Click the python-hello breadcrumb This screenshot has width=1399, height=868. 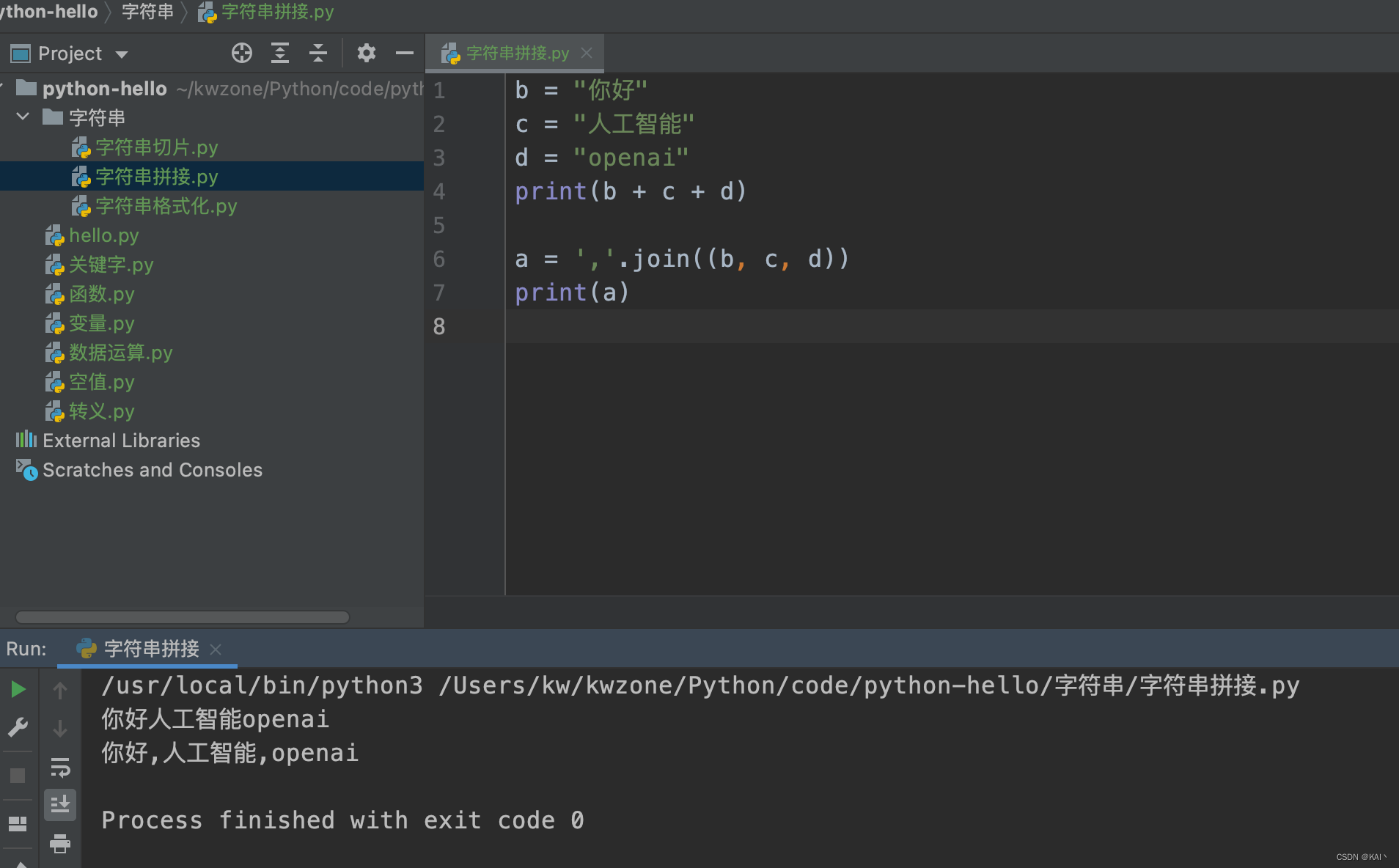click(48, 12)
